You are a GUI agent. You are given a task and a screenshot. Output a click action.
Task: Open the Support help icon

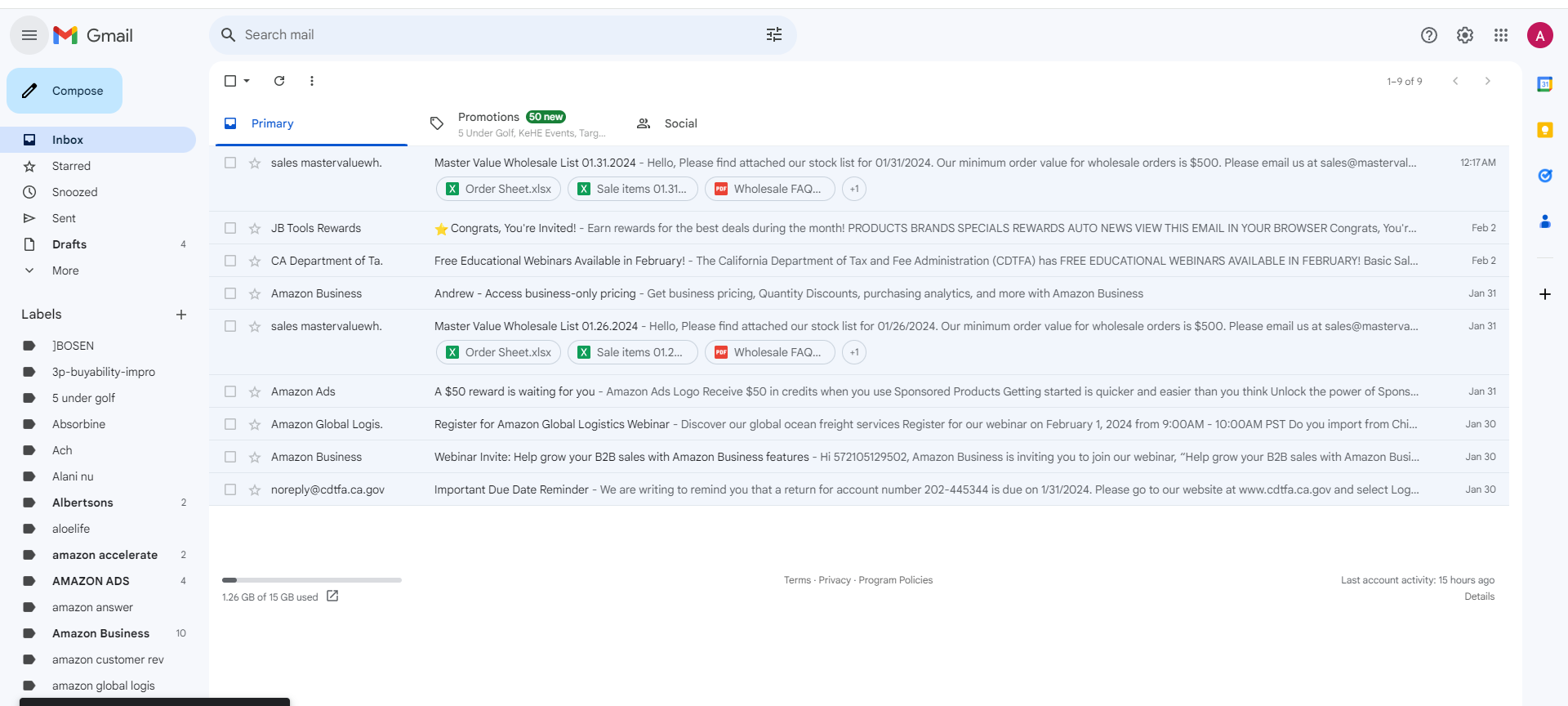tap(1429, 35)
